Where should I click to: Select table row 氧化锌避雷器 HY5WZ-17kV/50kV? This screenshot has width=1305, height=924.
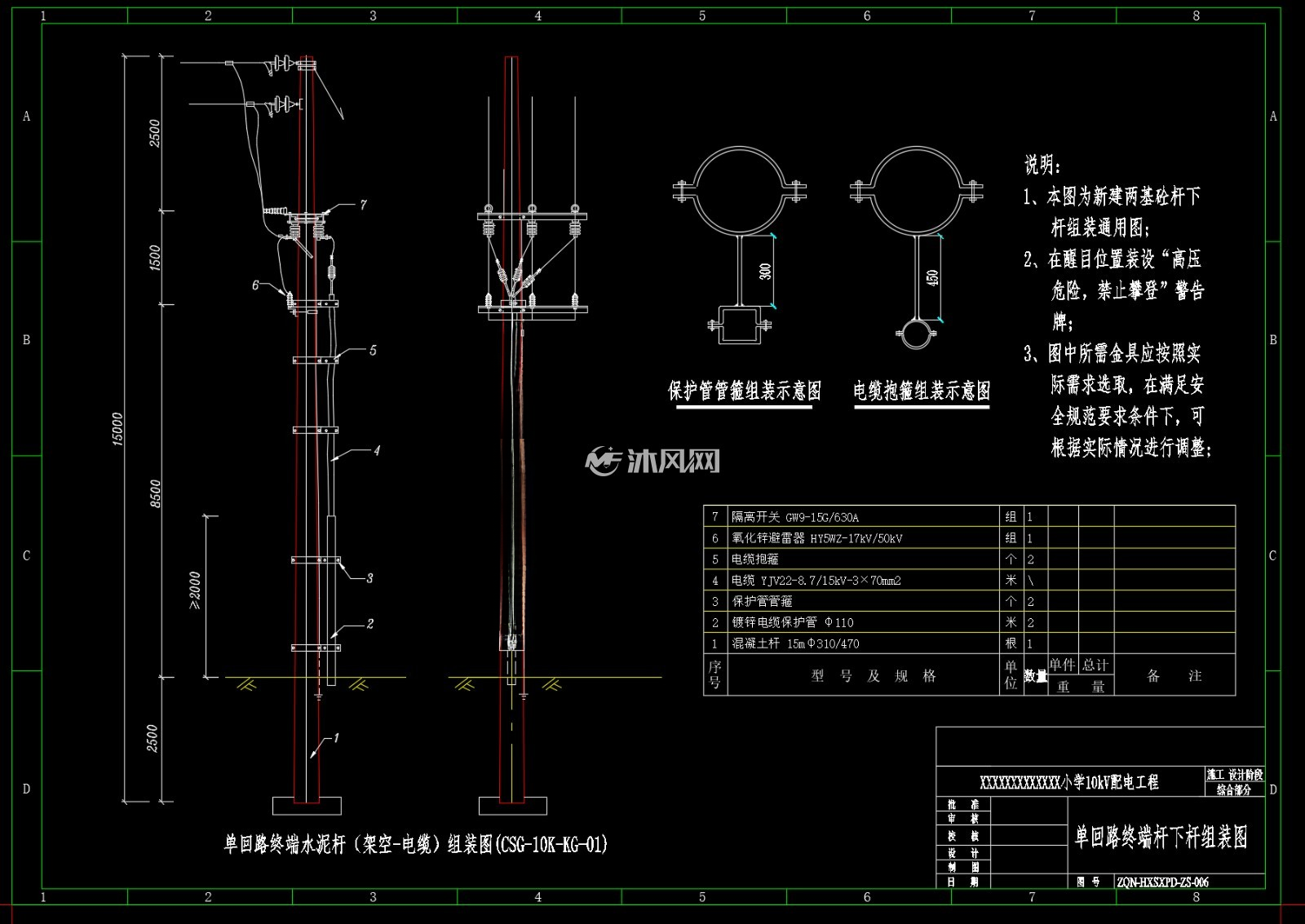point(969,537)
